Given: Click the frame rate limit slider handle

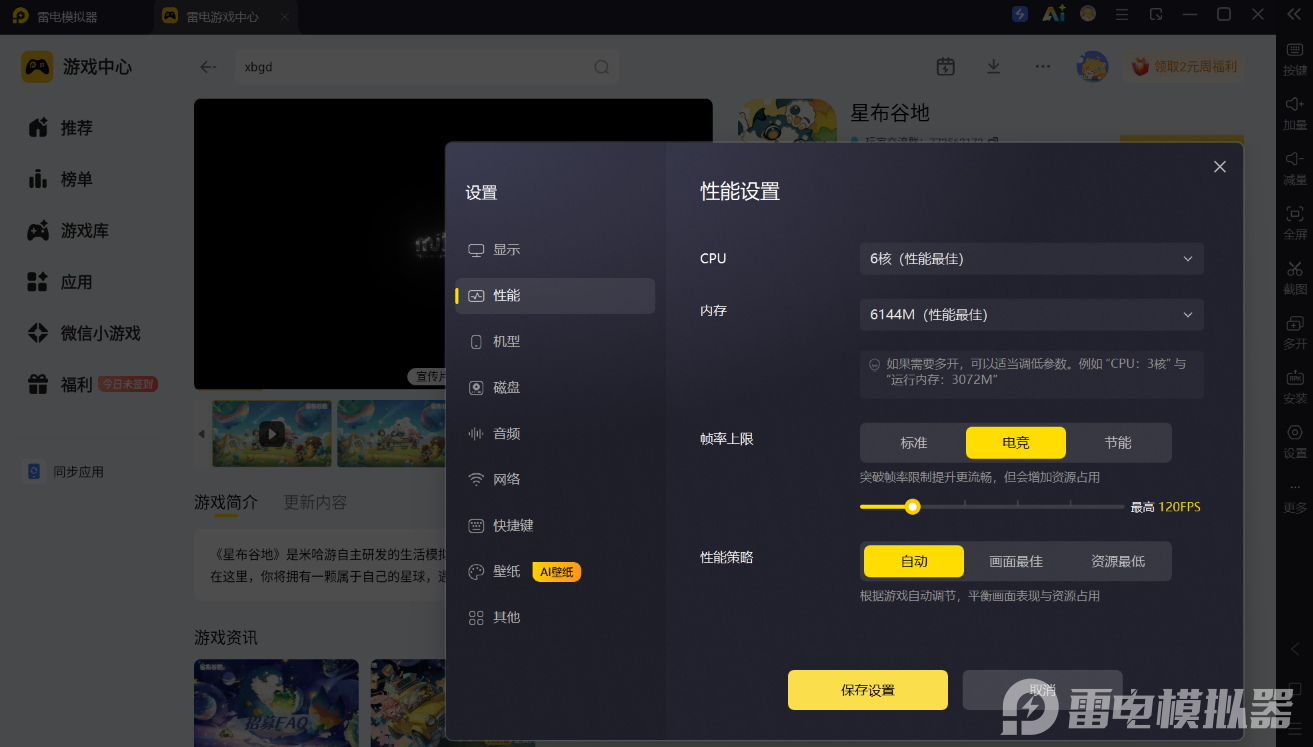Looking at the screenshot, I should (912, 506).
